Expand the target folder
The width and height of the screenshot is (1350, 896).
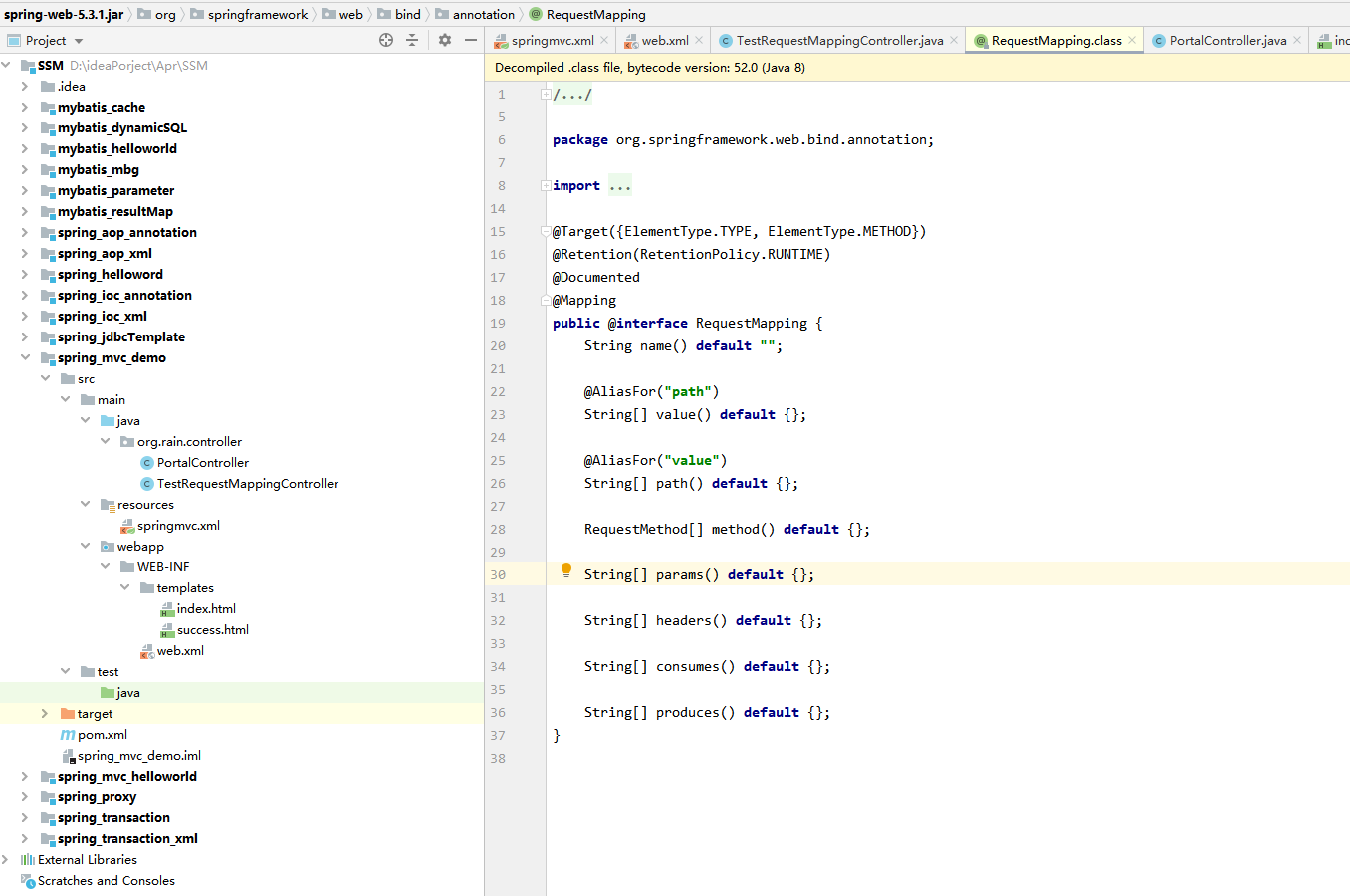click(x=45, y=713)
